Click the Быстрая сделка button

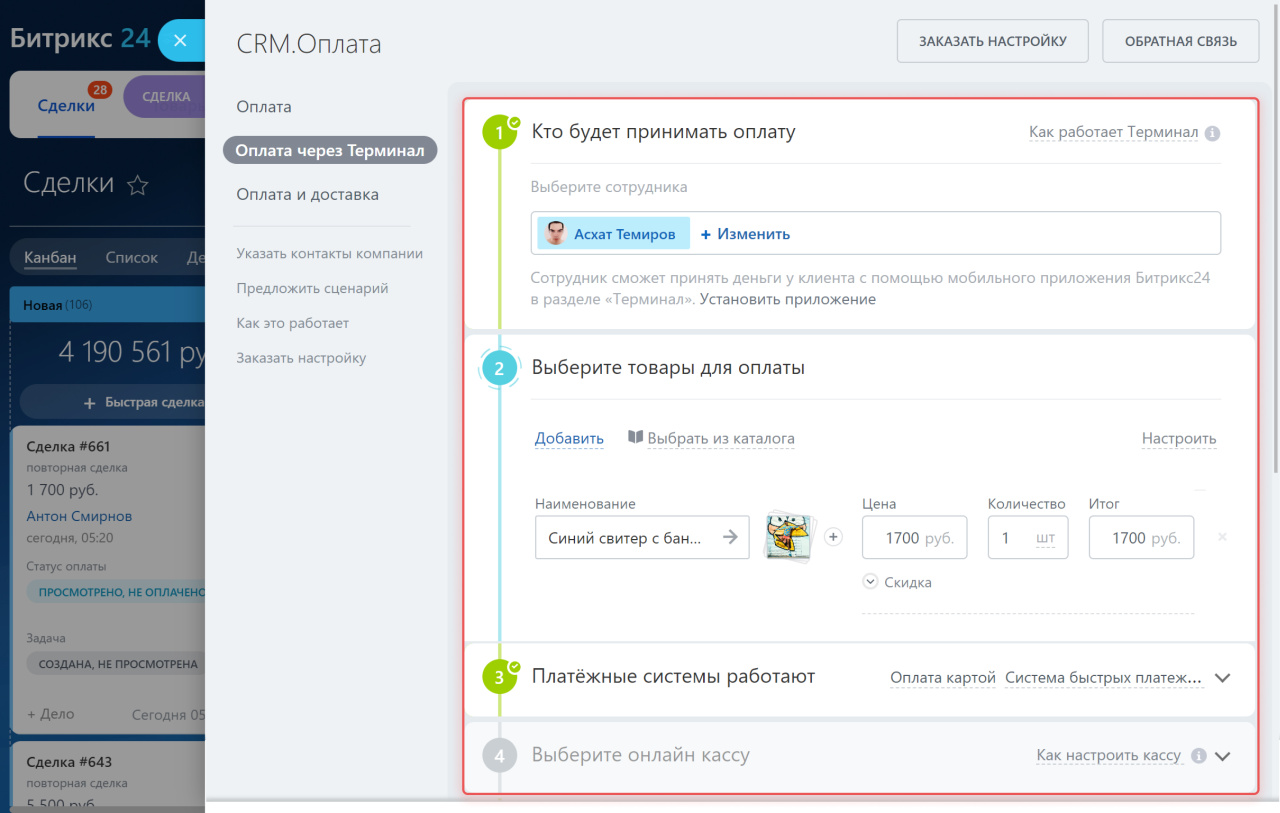coord(112,402)
